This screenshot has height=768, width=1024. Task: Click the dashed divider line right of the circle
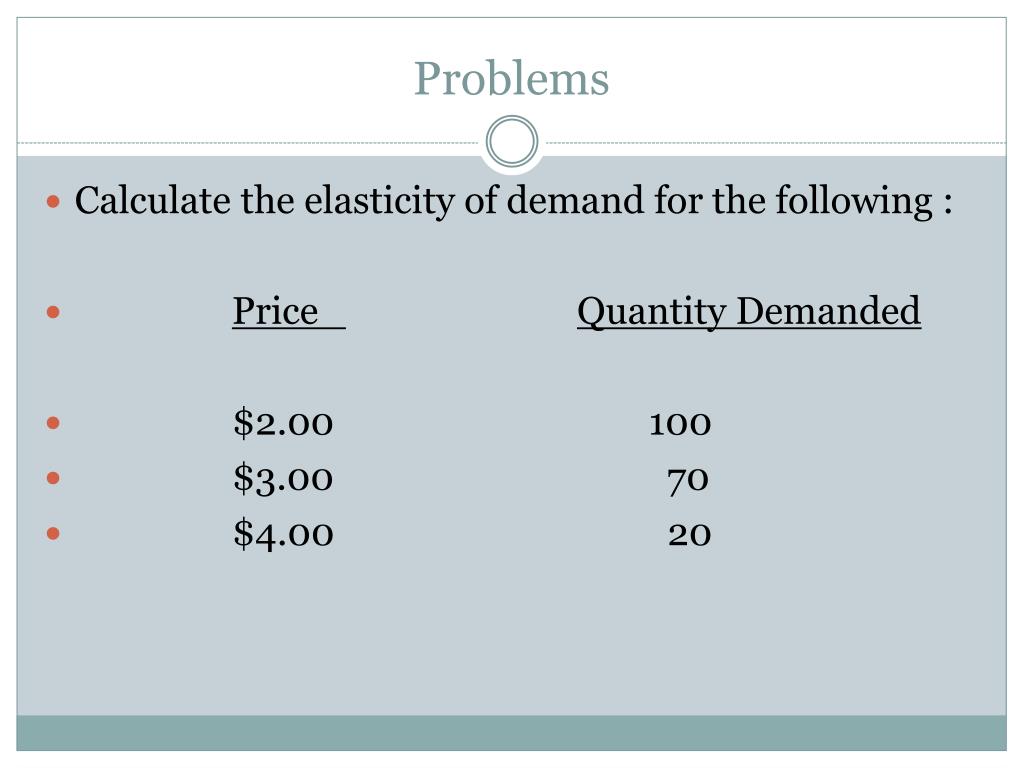(x=775, y=142)
